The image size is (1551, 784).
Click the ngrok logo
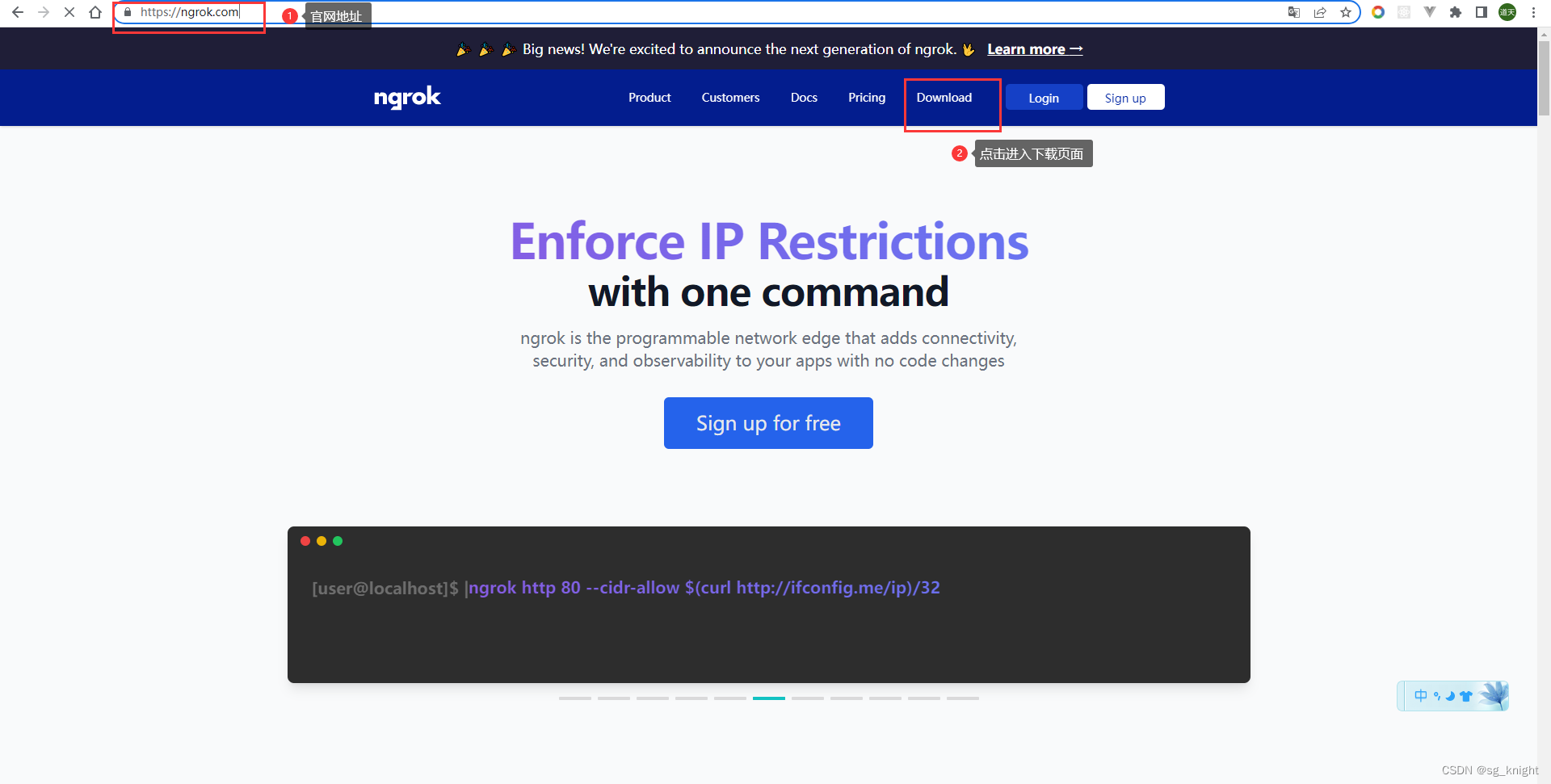tap(407, 98)
